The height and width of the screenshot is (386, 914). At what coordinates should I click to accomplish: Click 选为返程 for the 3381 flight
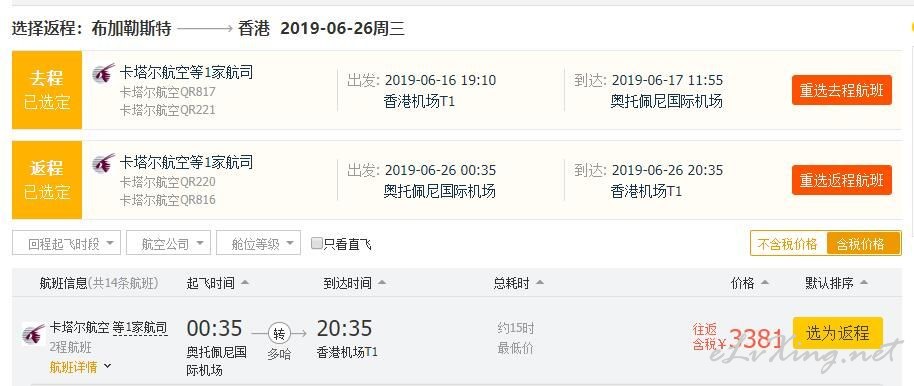point(838,334)
